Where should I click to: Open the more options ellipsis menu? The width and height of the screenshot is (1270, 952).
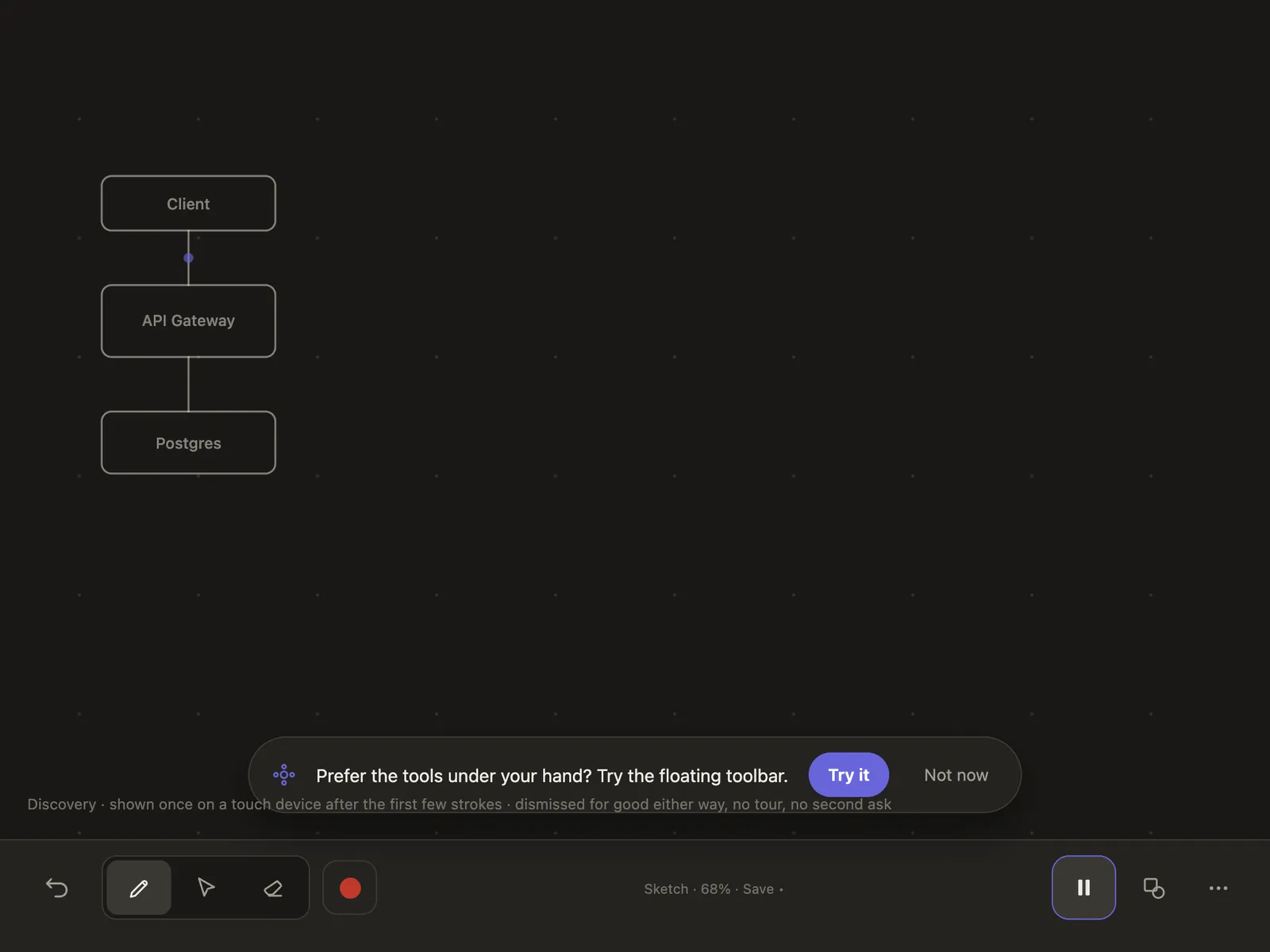pyautogui.click(x=1218, y=888)
